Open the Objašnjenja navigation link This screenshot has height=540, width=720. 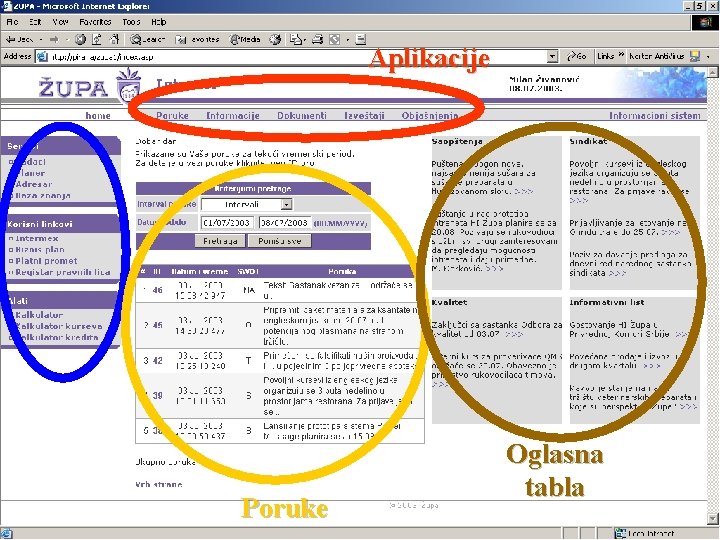[x=430, y=116]
